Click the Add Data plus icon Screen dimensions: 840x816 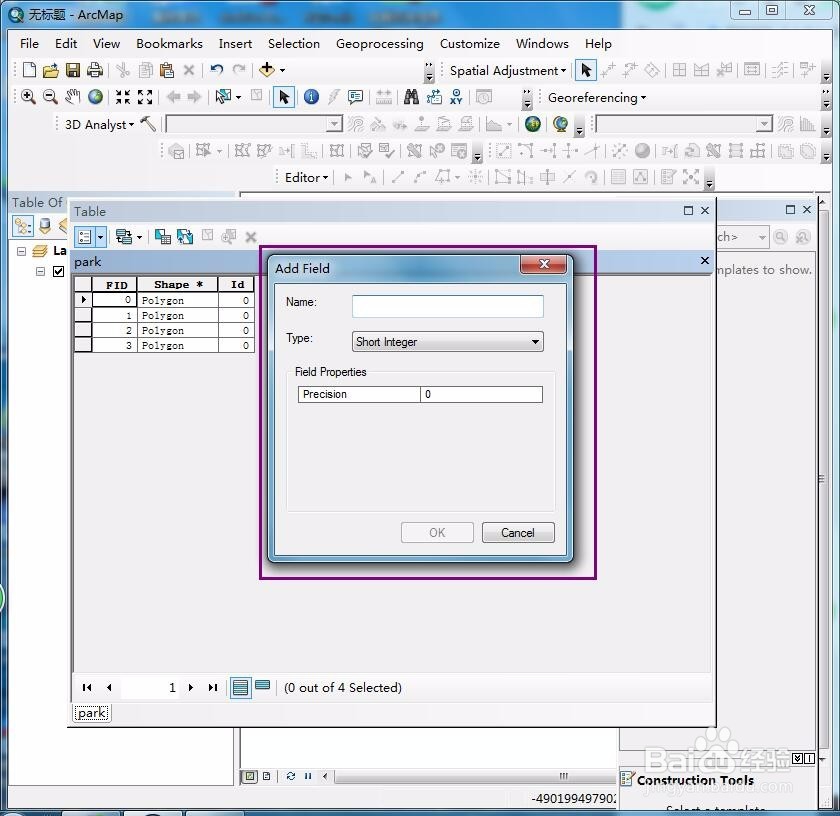tap(266, 69)
